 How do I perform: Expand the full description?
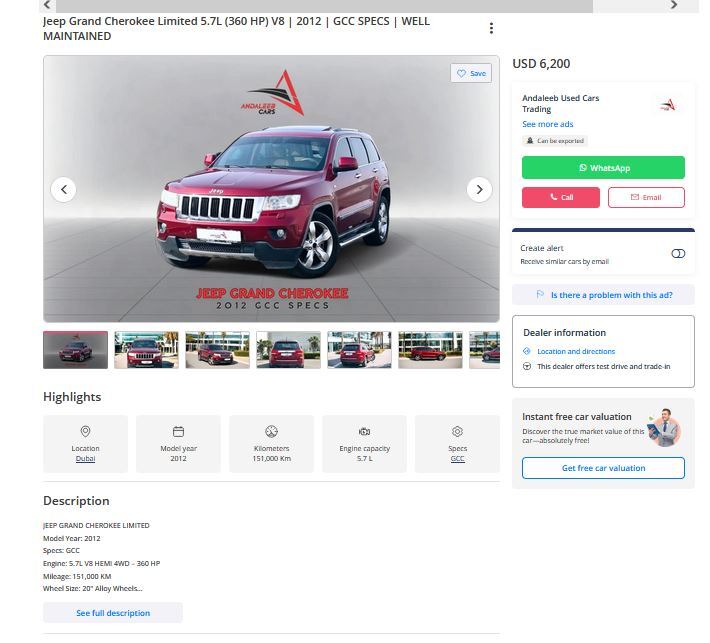click(x=113, y=613)
